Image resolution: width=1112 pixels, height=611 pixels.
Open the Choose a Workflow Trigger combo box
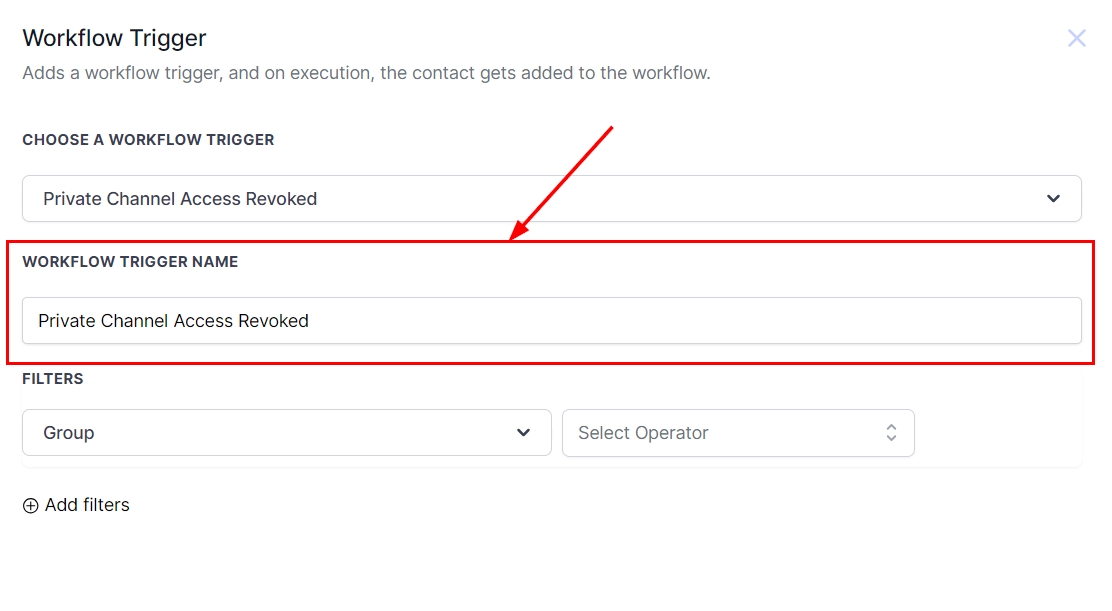tap(551, 199)
